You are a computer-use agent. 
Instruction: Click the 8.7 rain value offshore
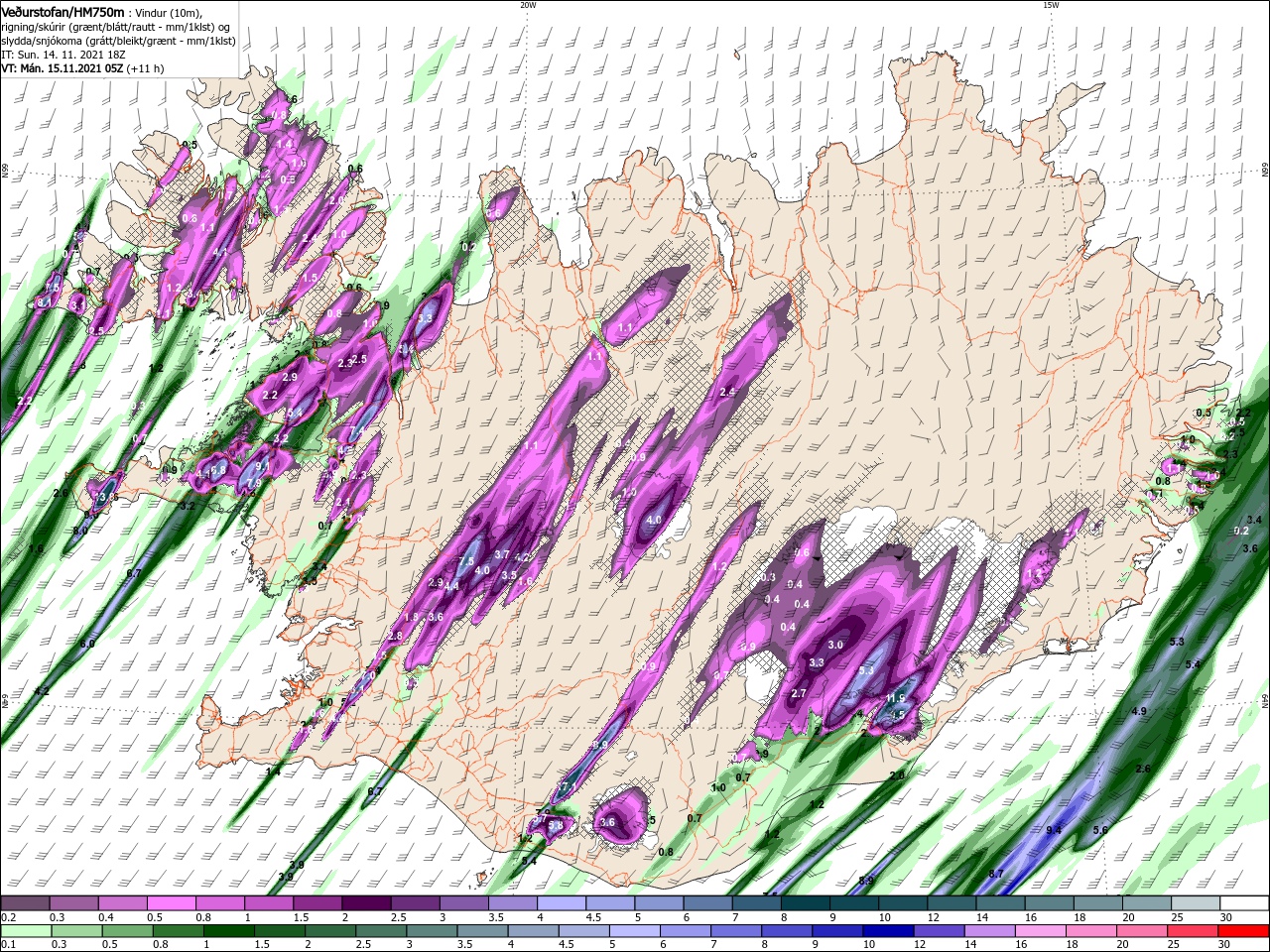pyautogui.click(x=996, y=874)
